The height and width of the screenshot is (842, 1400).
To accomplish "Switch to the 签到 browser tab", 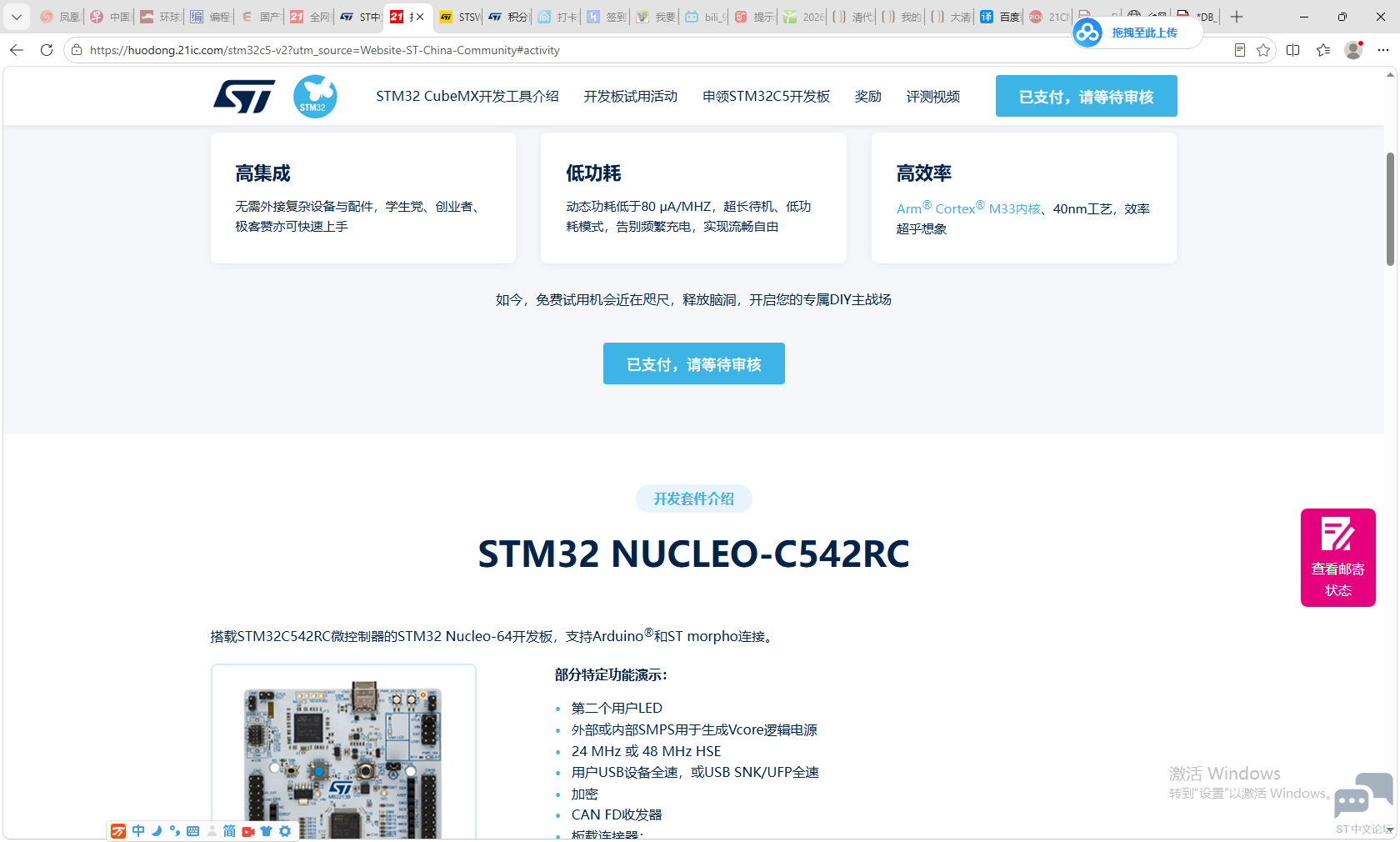I will [x=606, y=17].
